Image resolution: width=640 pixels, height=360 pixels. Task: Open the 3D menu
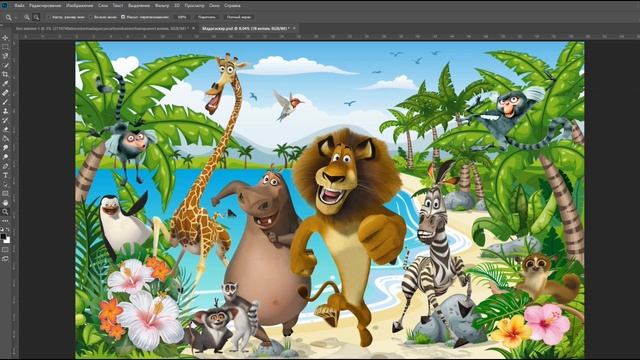coord(177,6)
